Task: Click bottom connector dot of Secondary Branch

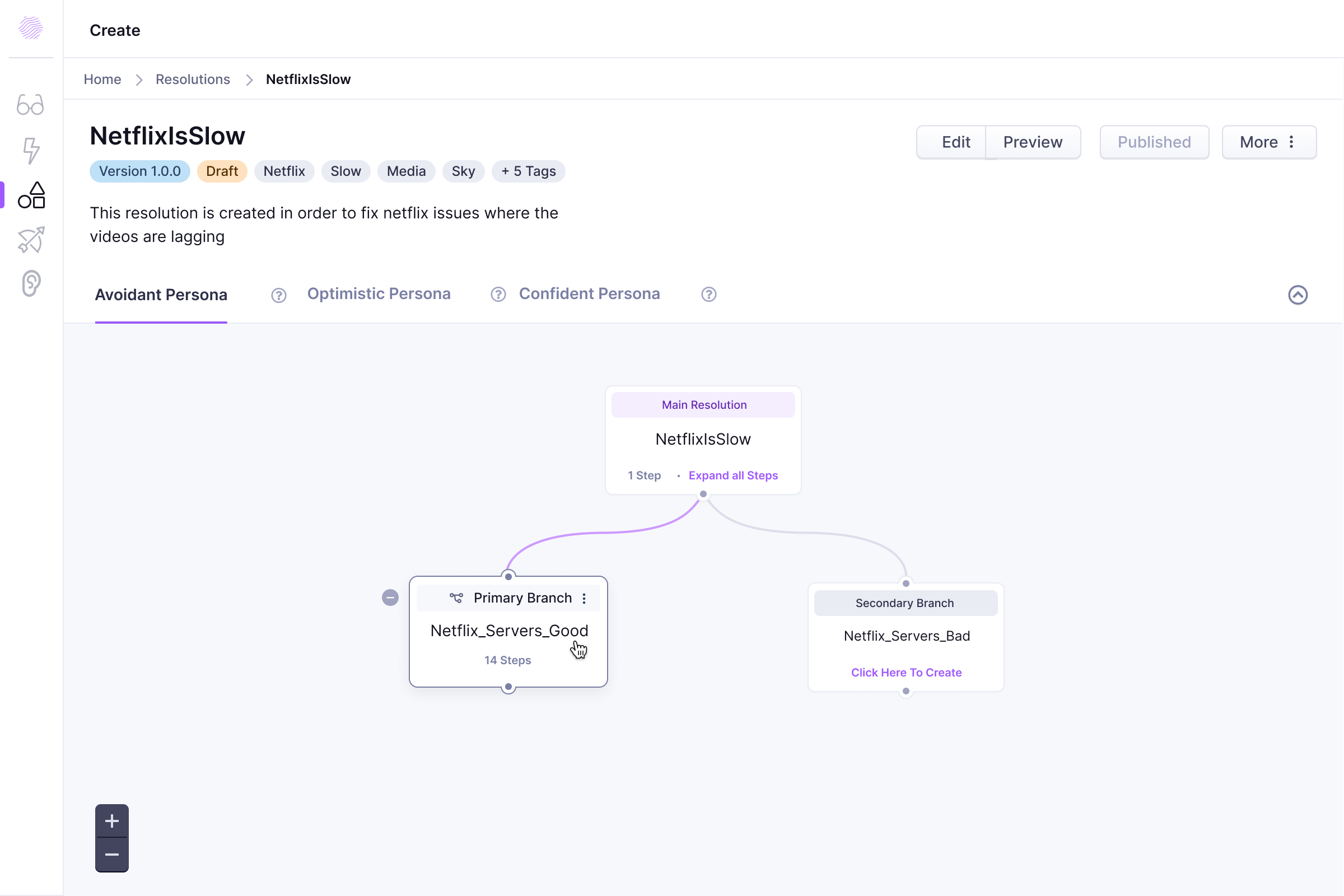Action: tap(906, 692)
